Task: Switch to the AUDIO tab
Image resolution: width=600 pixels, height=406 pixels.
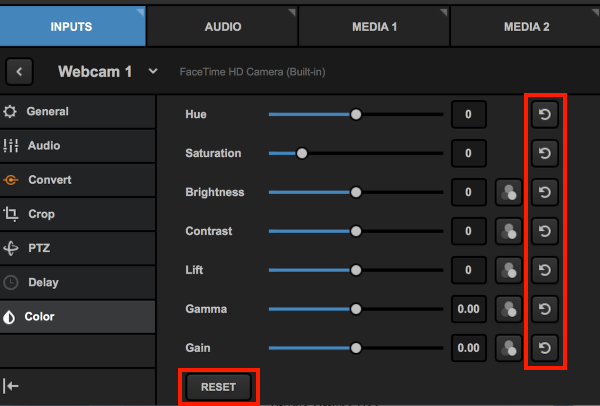Action: click(222, 26)
